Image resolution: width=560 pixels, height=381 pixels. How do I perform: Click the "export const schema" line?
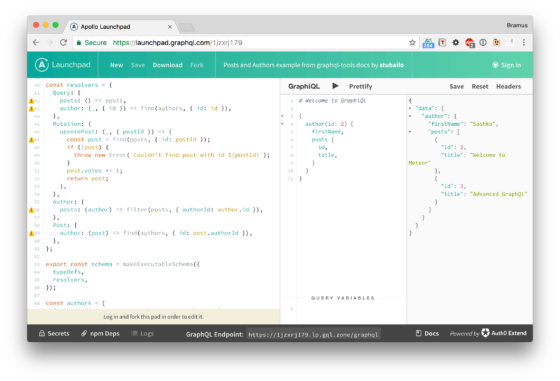point(123,264)
